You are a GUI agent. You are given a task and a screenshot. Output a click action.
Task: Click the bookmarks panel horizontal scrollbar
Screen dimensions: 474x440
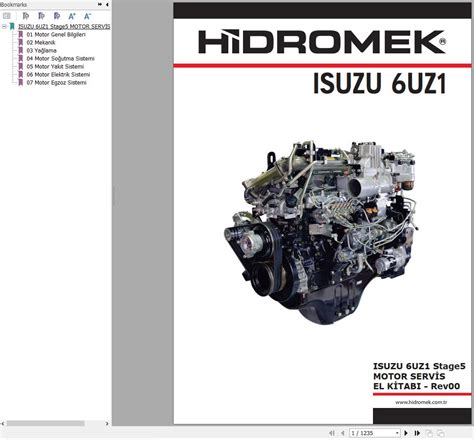tap(46, 423)
